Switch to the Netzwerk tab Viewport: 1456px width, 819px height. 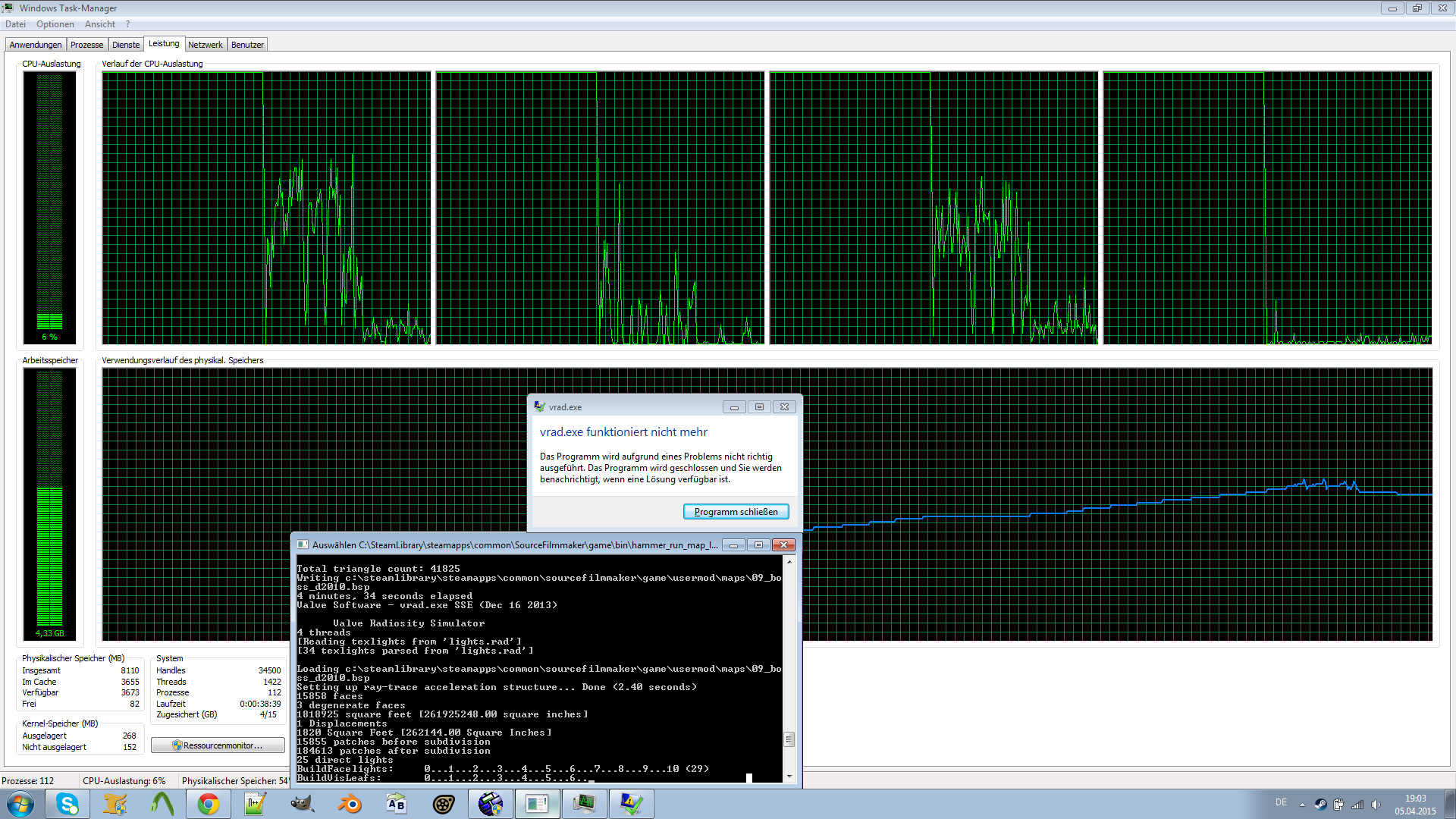(x=205, y=44)
